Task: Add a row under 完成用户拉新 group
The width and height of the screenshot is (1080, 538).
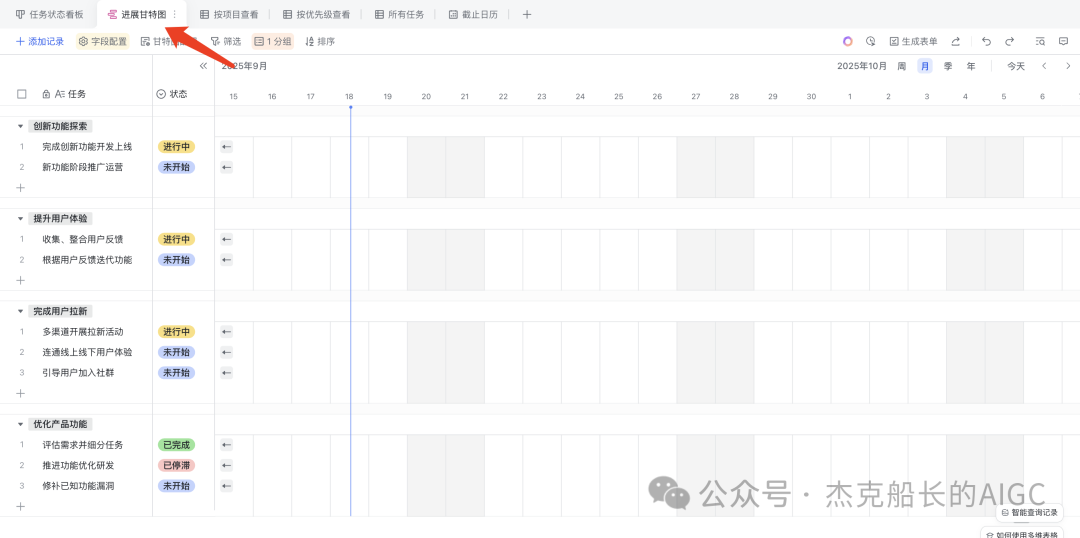Action: pos(21,393)
